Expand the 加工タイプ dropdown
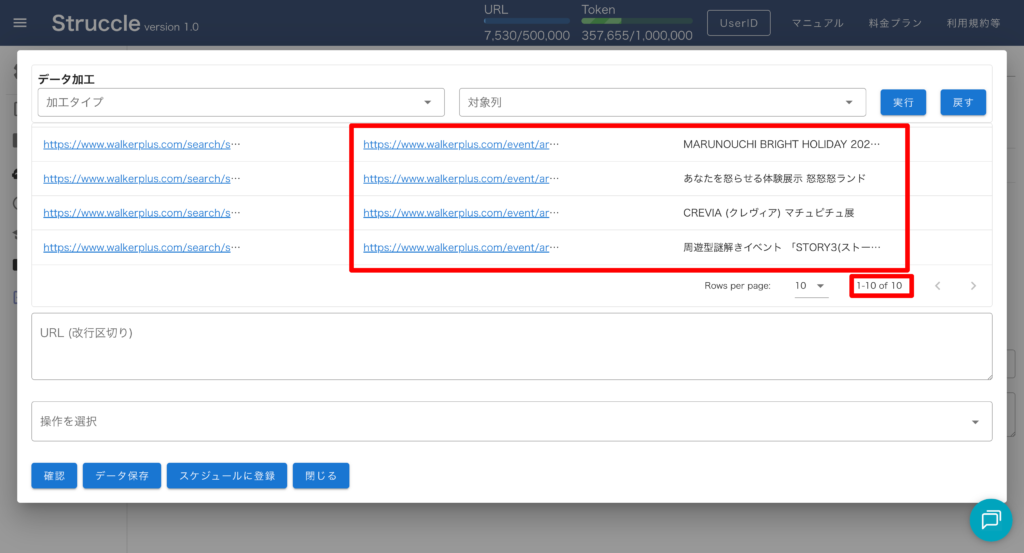Screen dimensions: 1024x553 pyautogui.click(x=241, y=102)
